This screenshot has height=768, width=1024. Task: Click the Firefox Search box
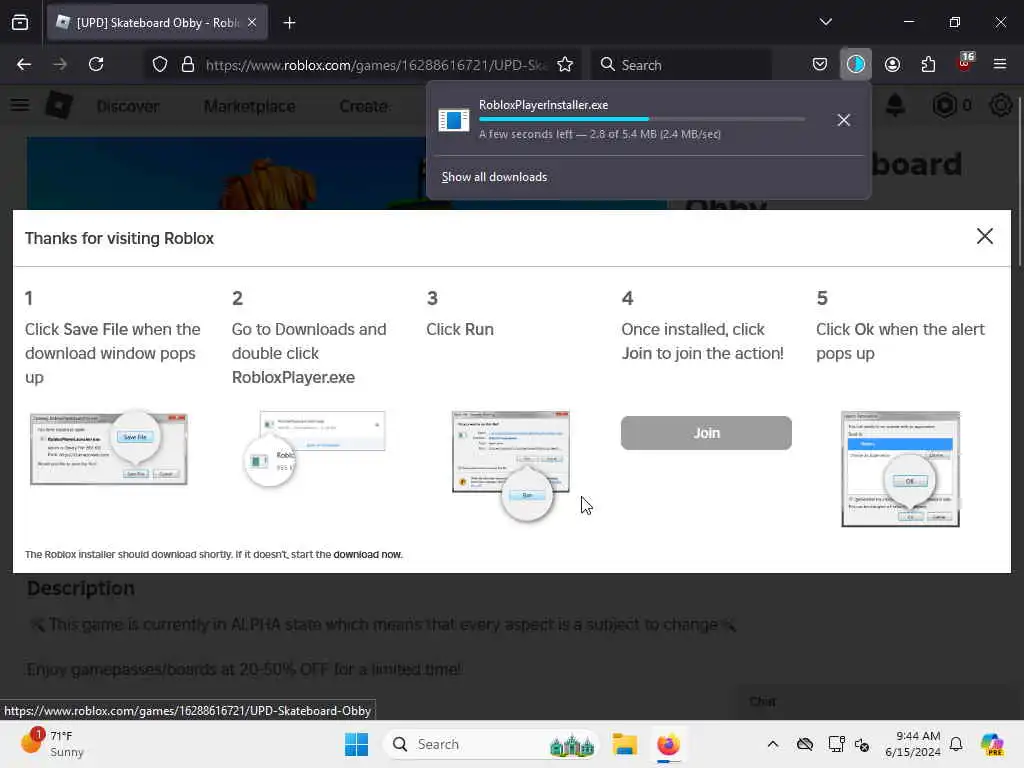681,65
